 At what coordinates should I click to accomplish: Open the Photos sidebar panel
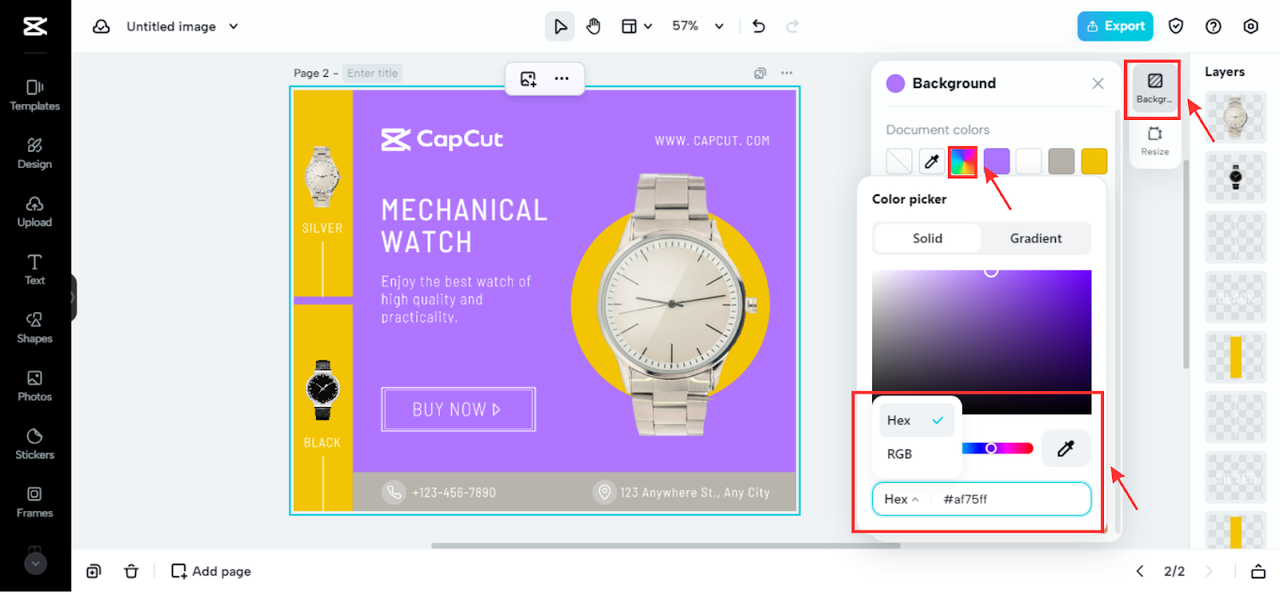pos(35,386)
